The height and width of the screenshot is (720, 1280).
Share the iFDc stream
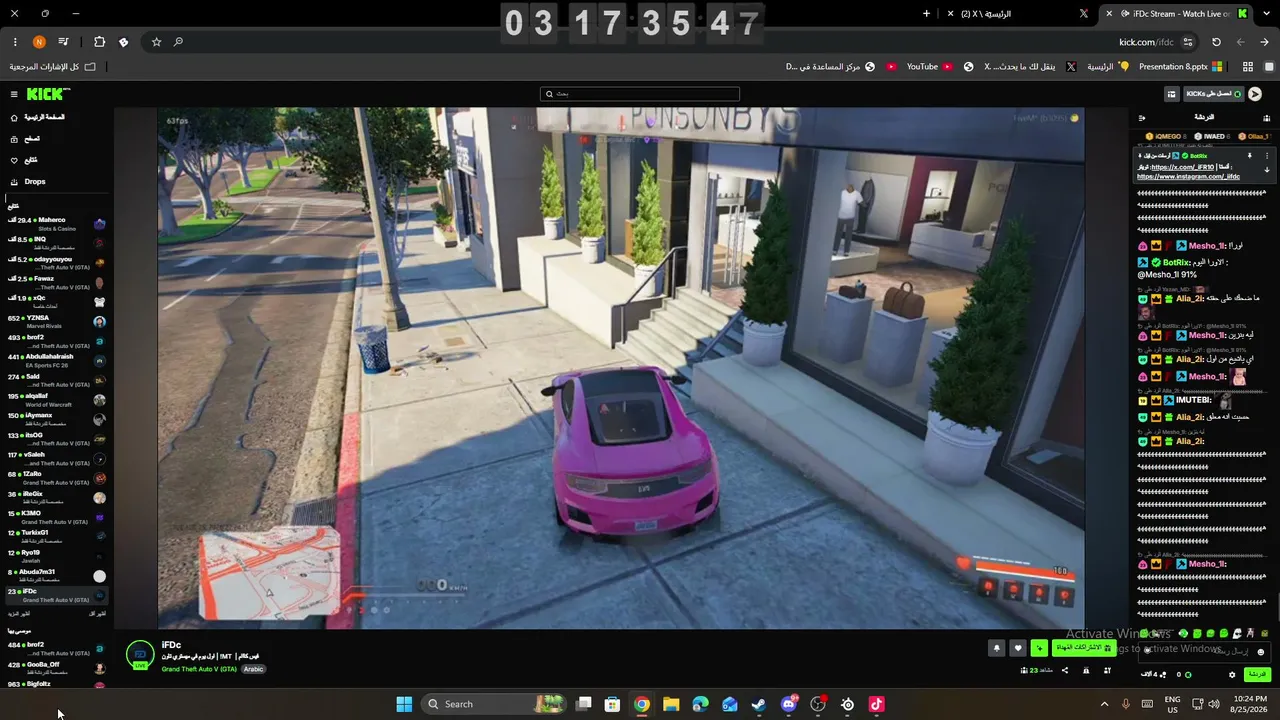pos(1064,671)
